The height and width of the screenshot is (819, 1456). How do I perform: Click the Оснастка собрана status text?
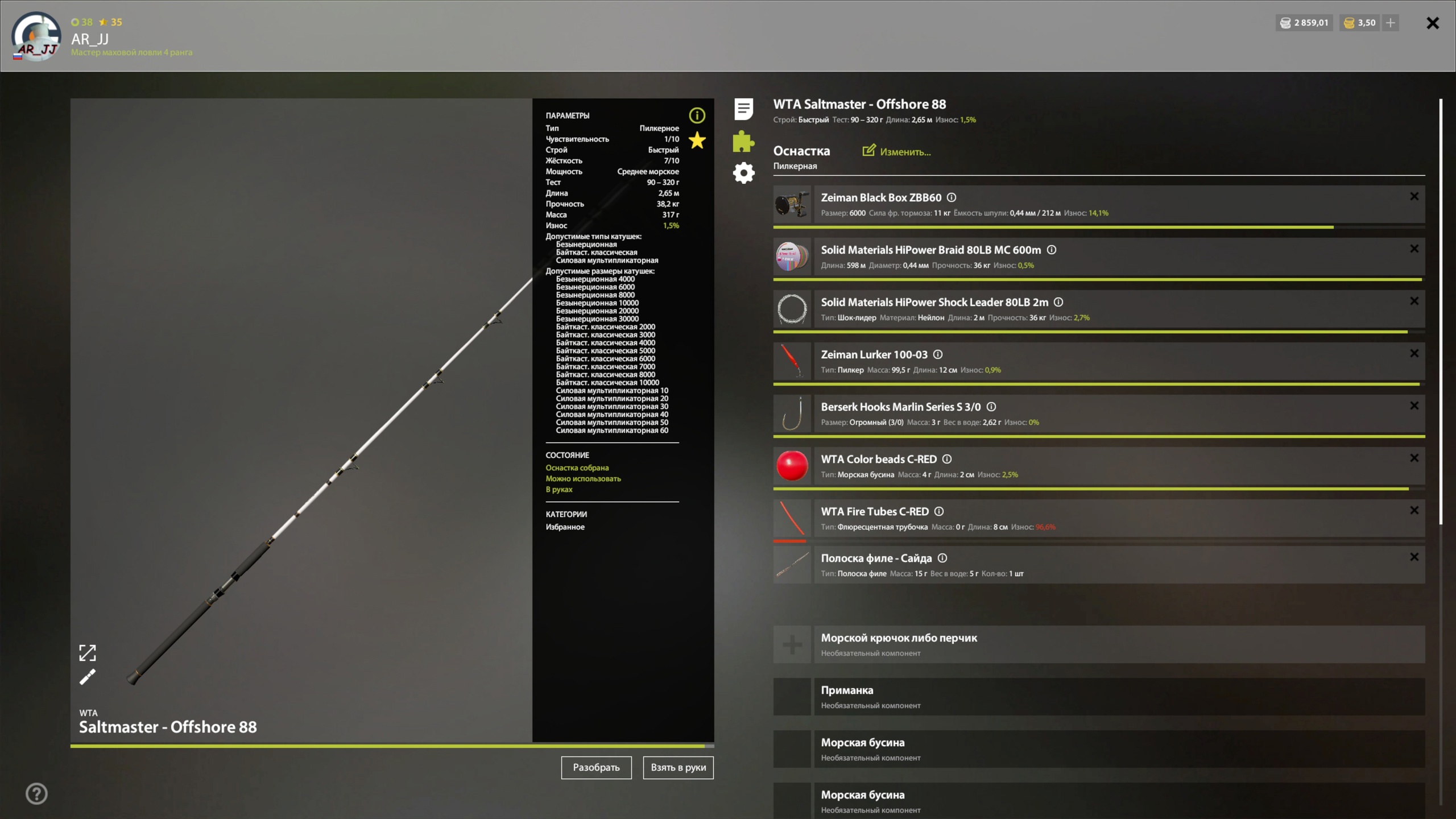[x=577, y=468]
